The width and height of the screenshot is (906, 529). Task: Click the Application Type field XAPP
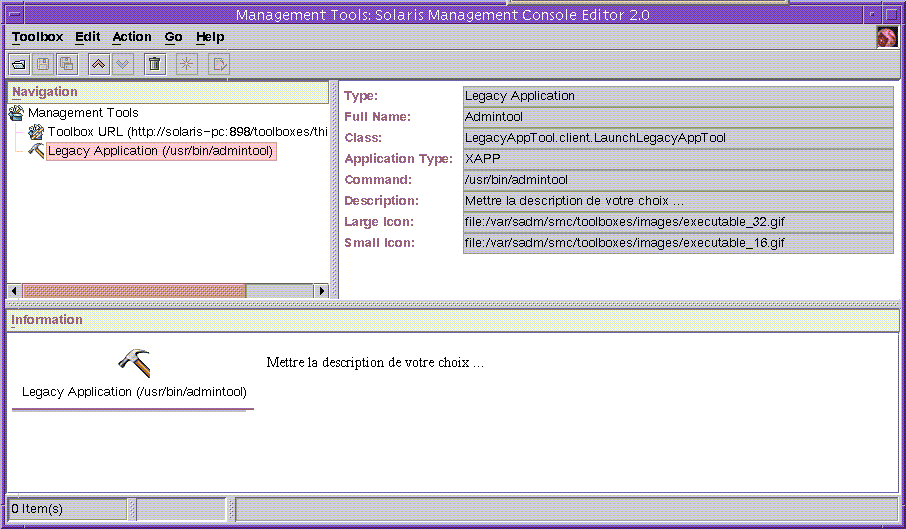click(x=678, y=159)
